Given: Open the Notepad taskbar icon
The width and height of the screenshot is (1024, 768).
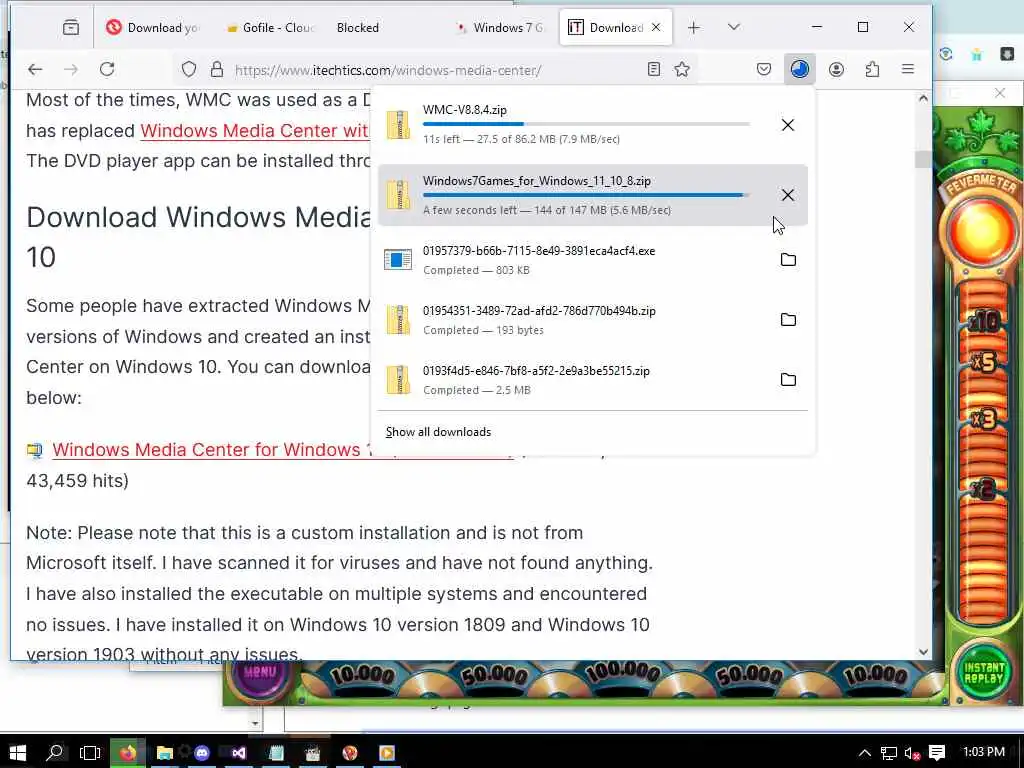Looking at the screenshot, I should tap(276, 753).
